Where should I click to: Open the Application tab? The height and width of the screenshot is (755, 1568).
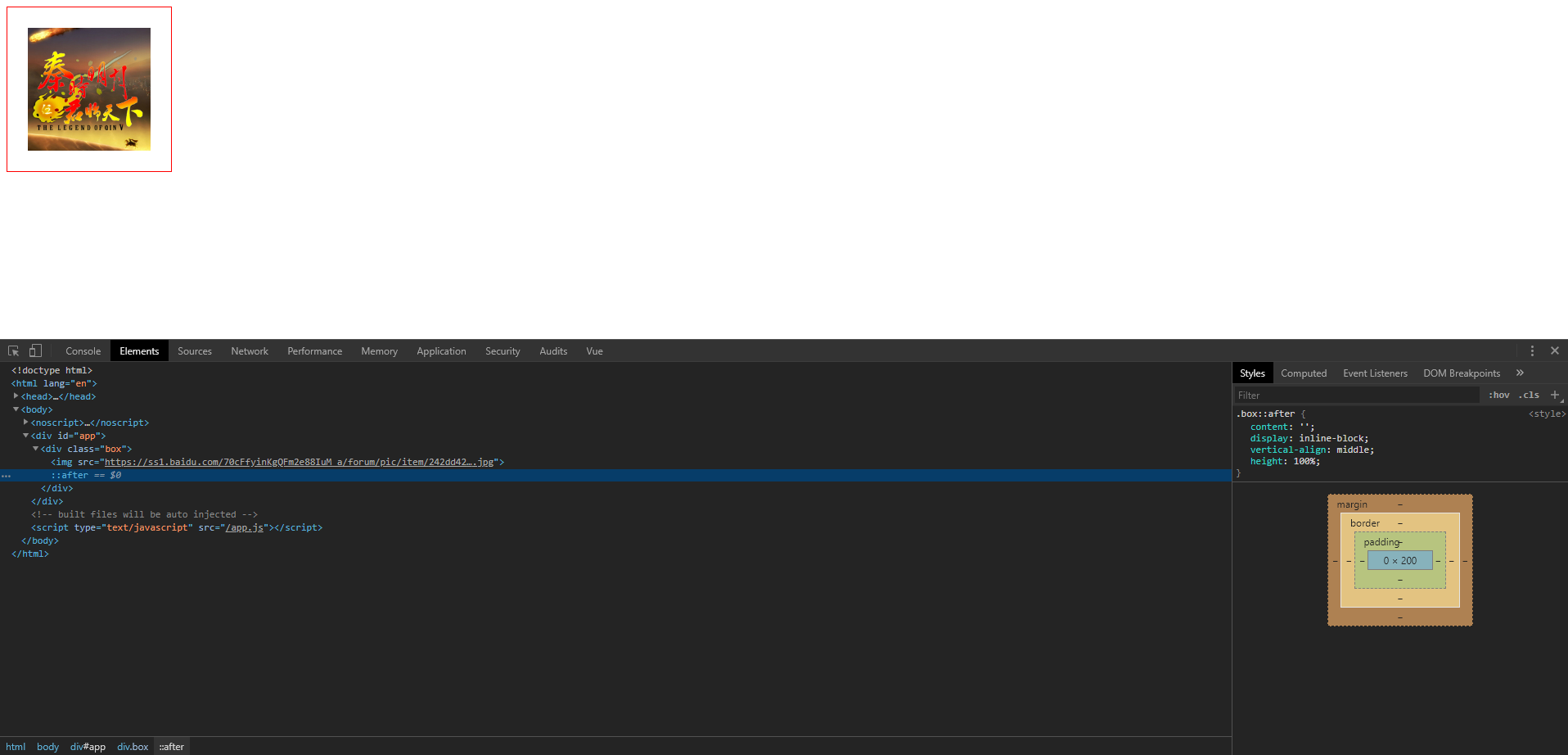441,350
